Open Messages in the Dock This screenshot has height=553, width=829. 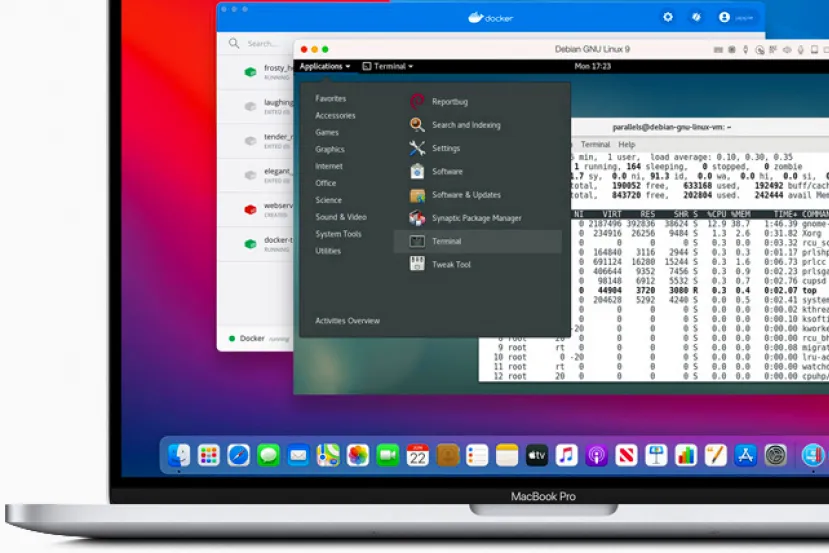pyautogui.click(x=268, y=455)
